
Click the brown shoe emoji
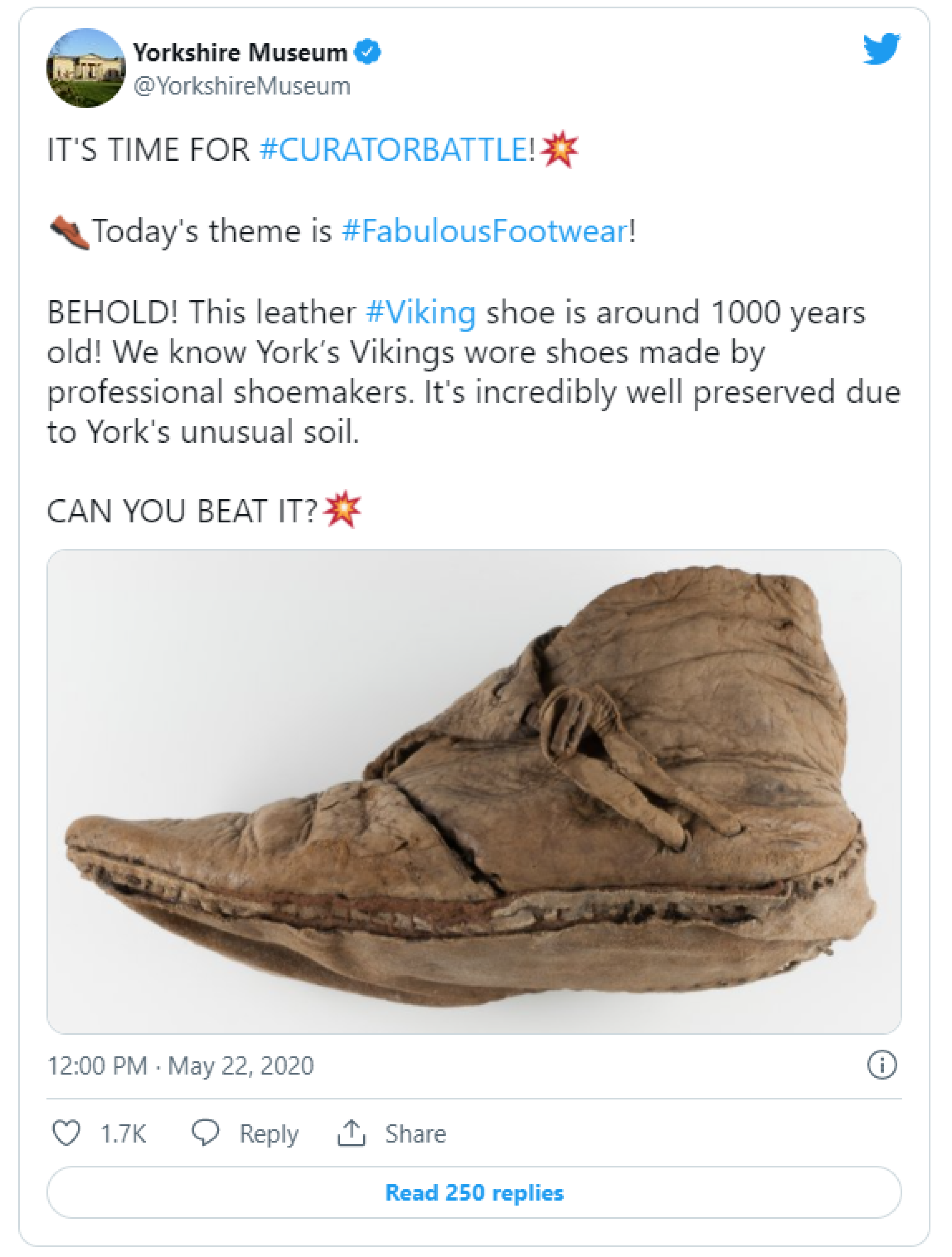coord(69,232)
